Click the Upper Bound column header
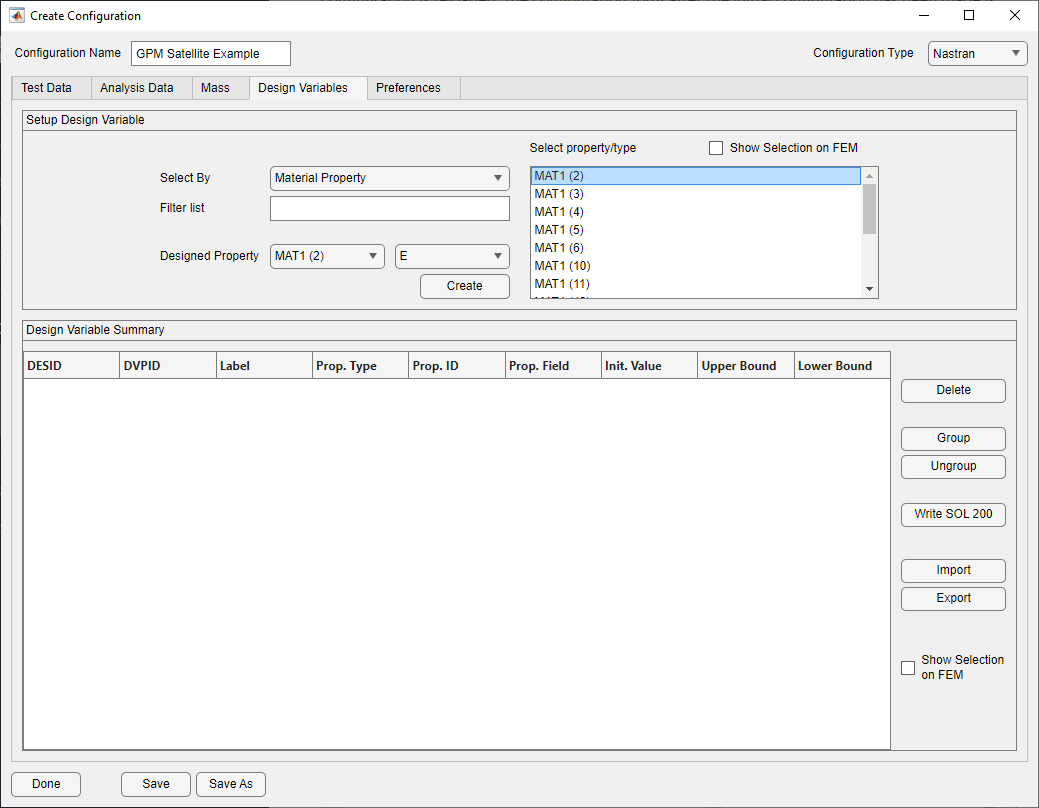Image resolution: width=1039 pixels, height=808 pixels. [745, 366]
